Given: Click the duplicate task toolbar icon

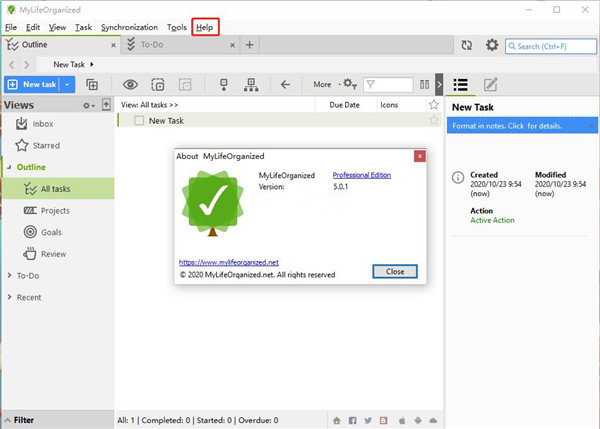Looking at the screenshot, I should (158, 84).
